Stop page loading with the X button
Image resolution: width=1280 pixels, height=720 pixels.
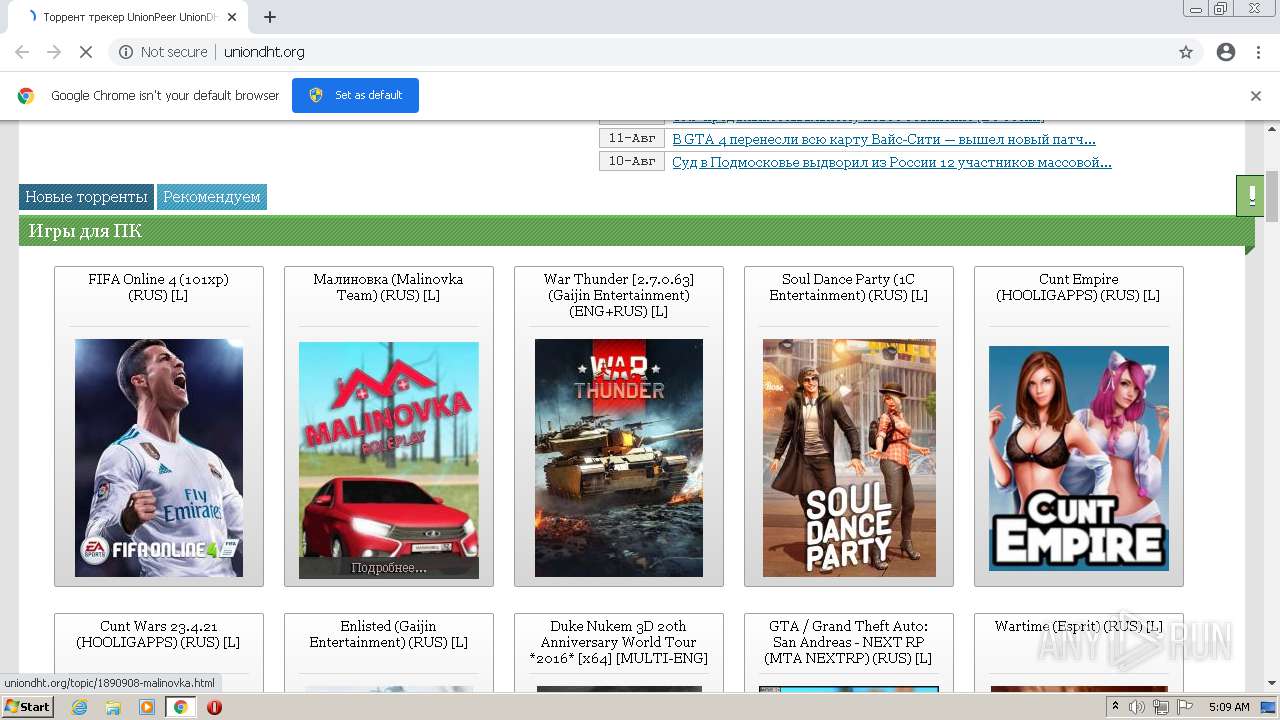coord(86,52)
